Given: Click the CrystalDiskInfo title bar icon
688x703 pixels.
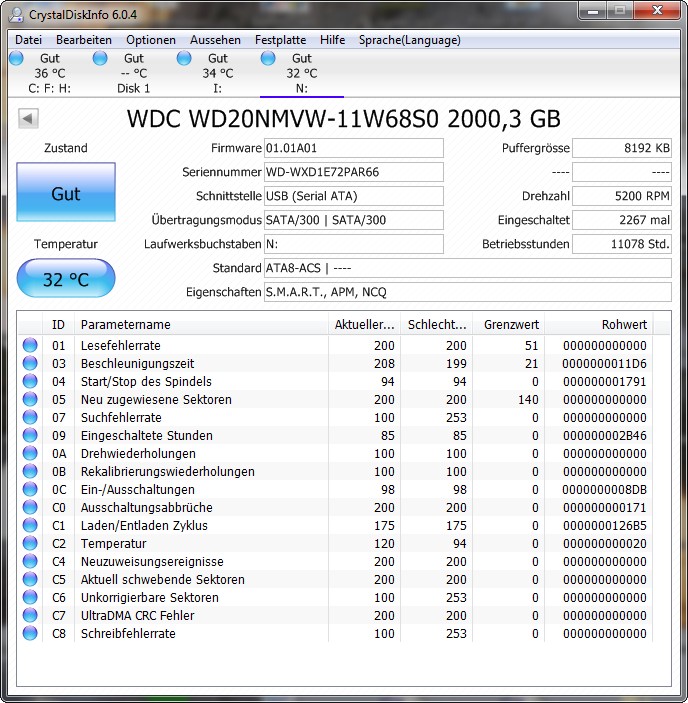Looking at the screenshot, I should [x=16, y=14].
